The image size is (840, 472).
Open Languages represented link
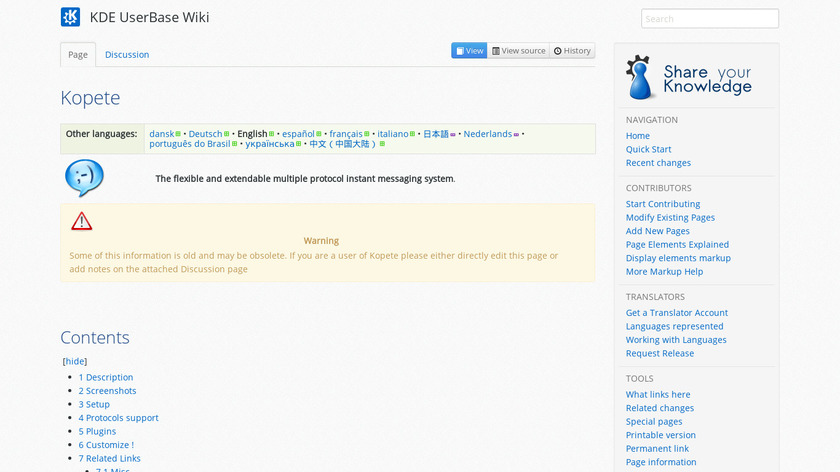(674, 326)
